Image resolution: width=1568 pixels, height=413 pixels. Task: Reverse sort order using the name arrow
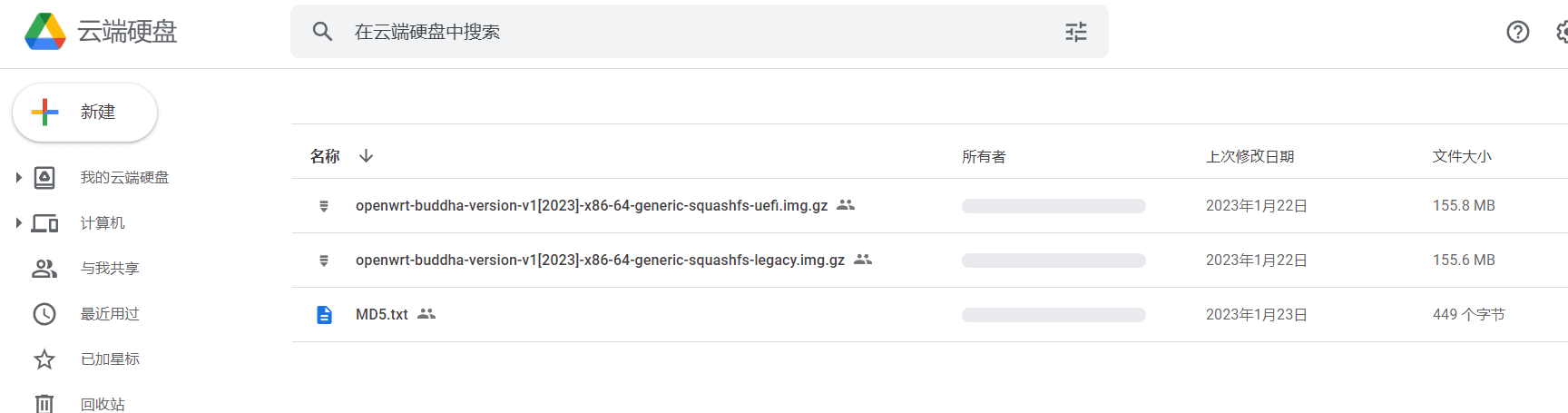tap(366, 156)
